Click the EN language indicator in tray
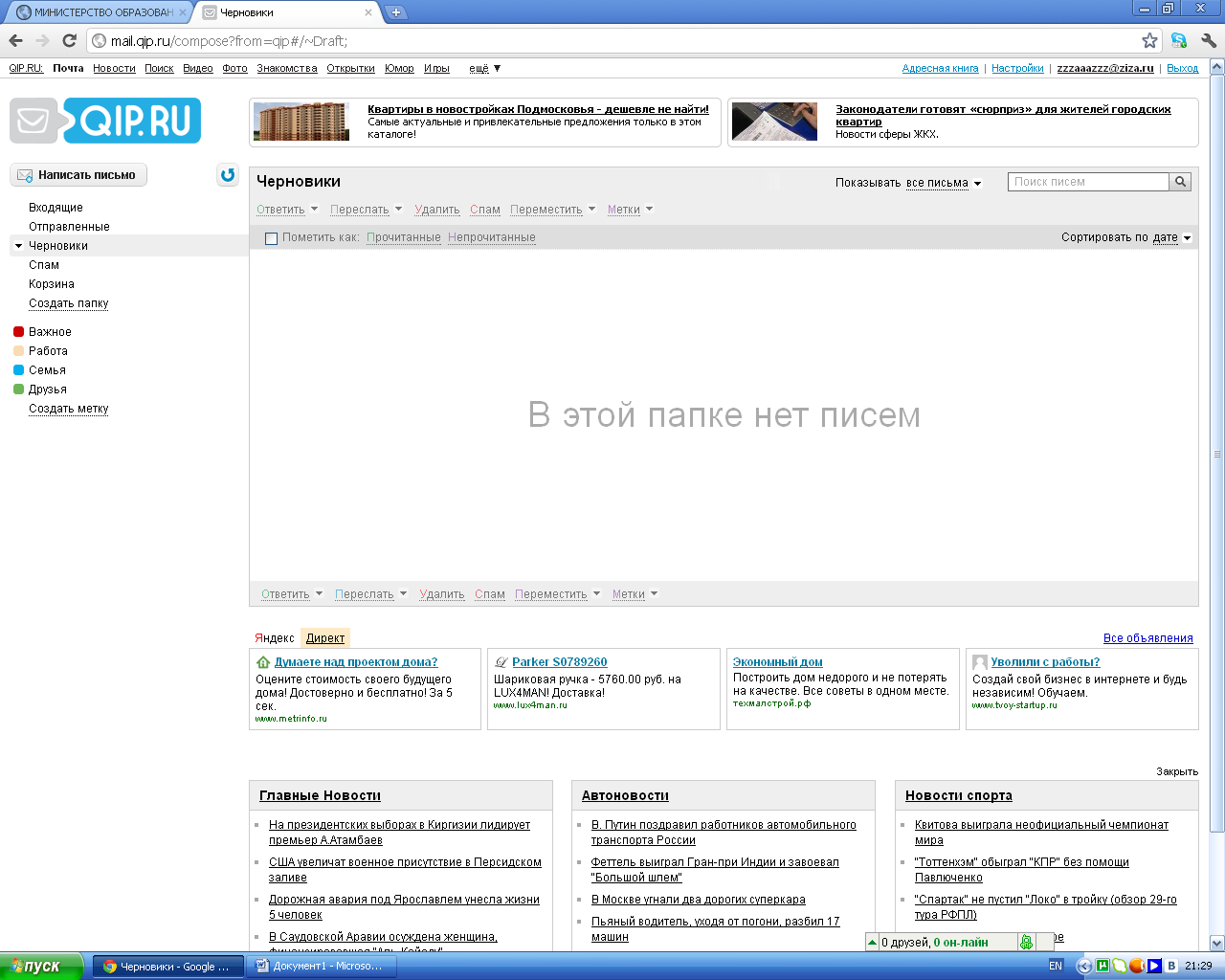Viewport: 1225px width, 980px height. tap(1056, 966)
